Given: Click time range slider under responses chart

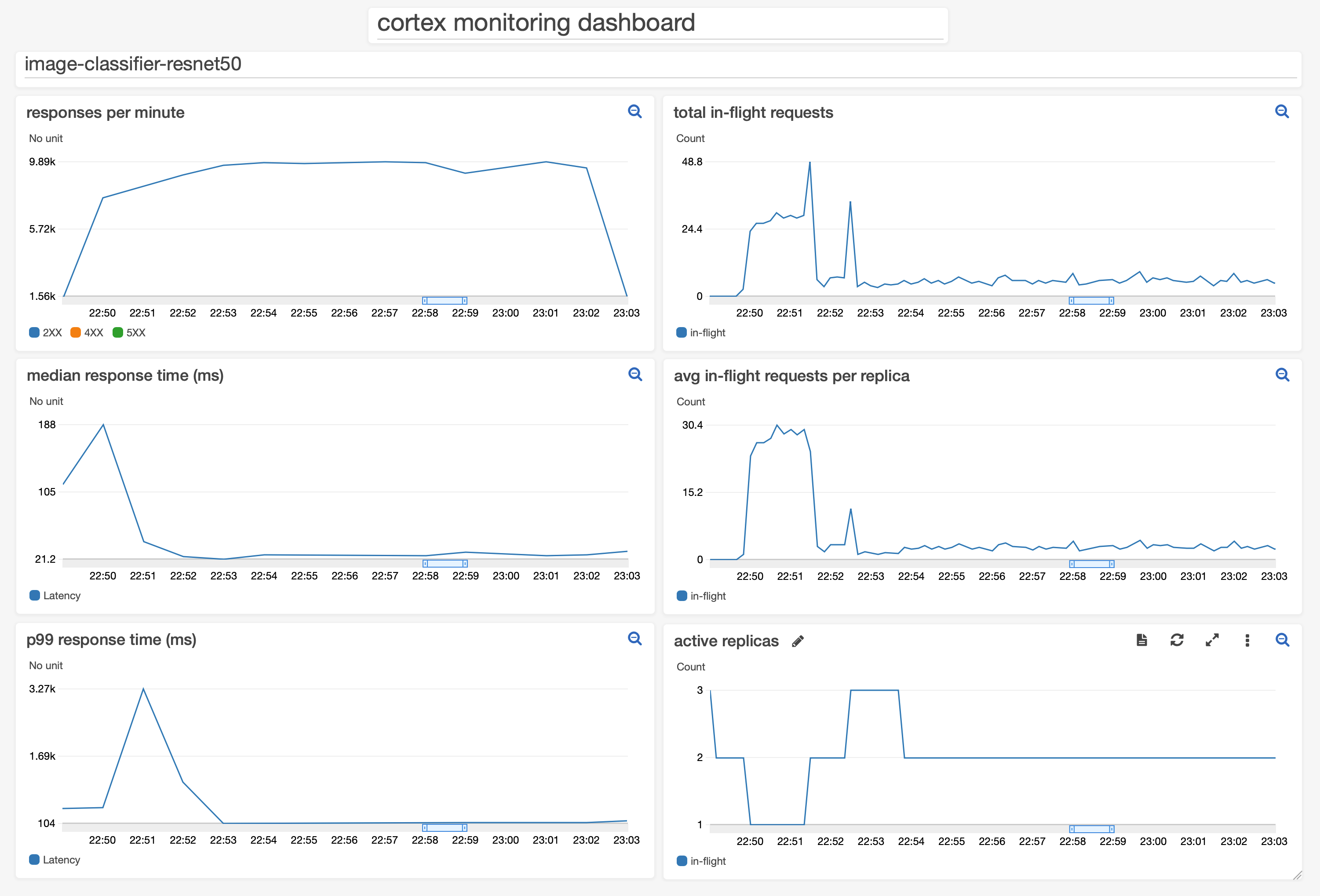Looking at the screenshot, I should click(444, 300).
